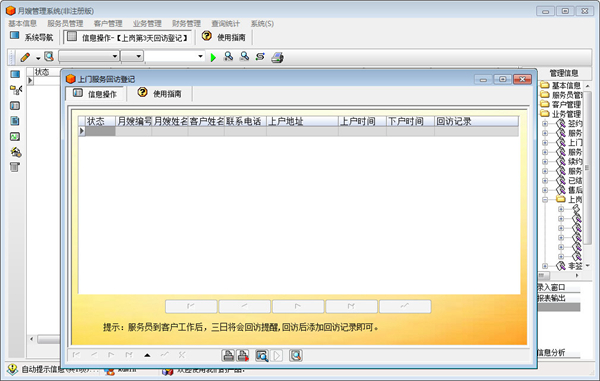
Task: Click the print icon in dialog bottom bar
Action: point(228,355)
